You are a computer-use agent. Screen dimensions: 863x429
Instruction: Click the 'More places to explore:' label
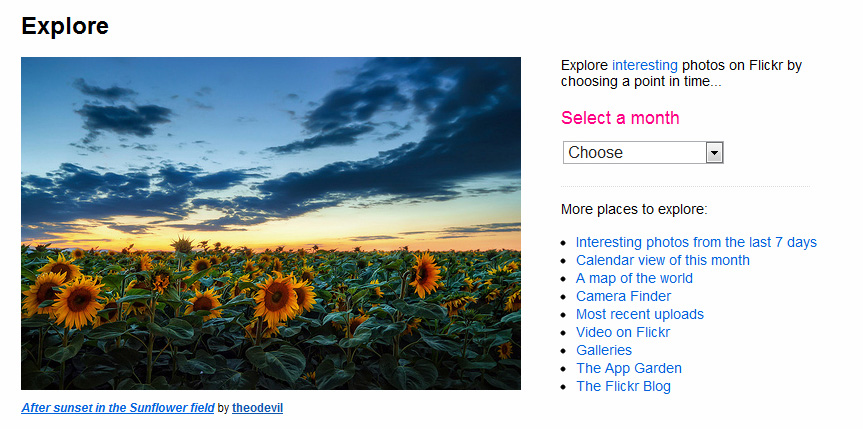634,209
